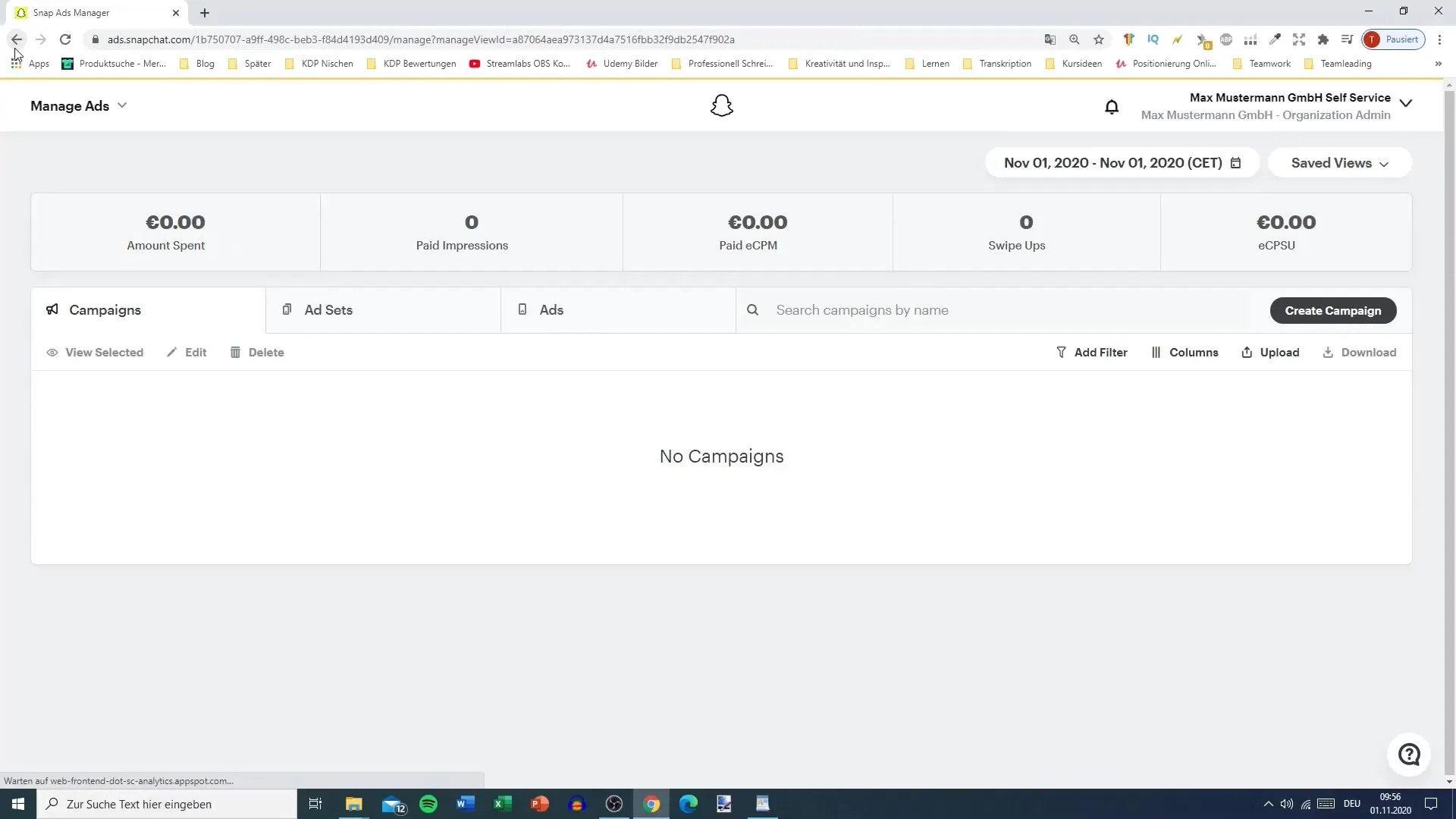Click translate page icon in address bar
Viewport: 1456px width, 819px height.
point(1050,39)
